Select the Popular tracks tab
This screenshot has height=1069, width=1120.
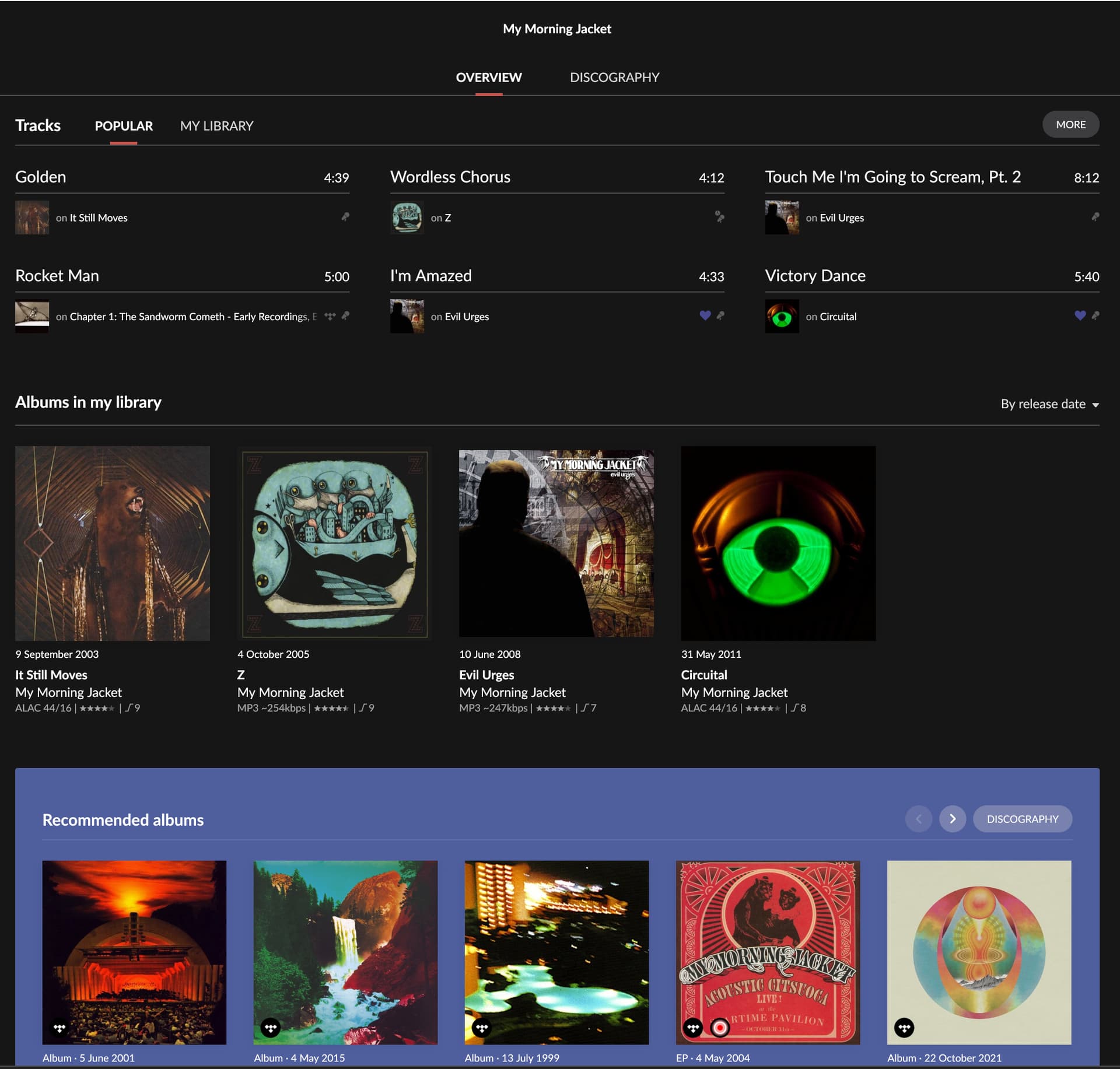click(124, 126)
